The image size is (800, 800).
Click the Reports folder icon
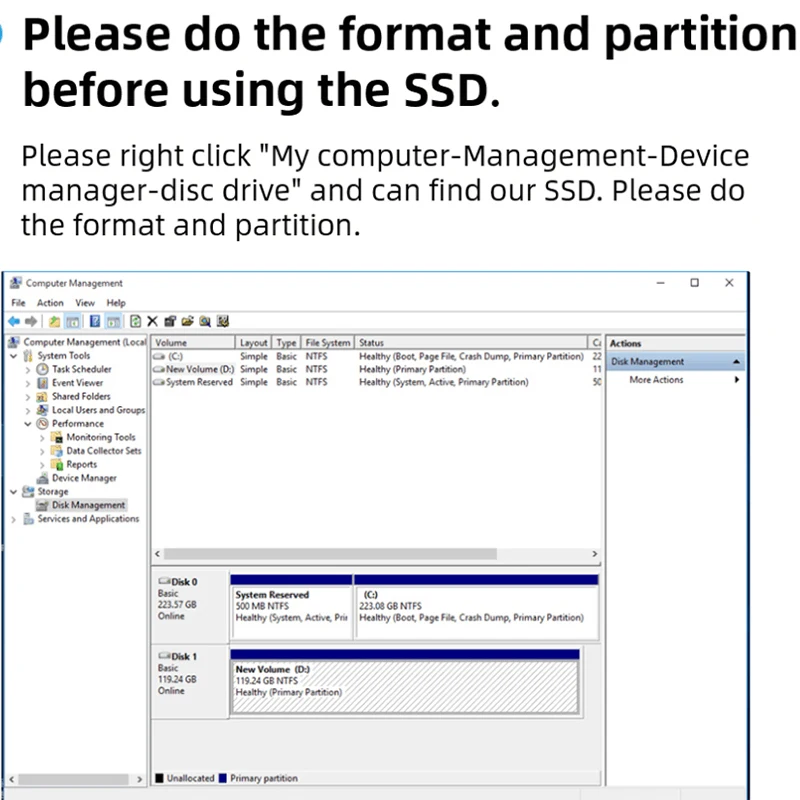point(57,464)
